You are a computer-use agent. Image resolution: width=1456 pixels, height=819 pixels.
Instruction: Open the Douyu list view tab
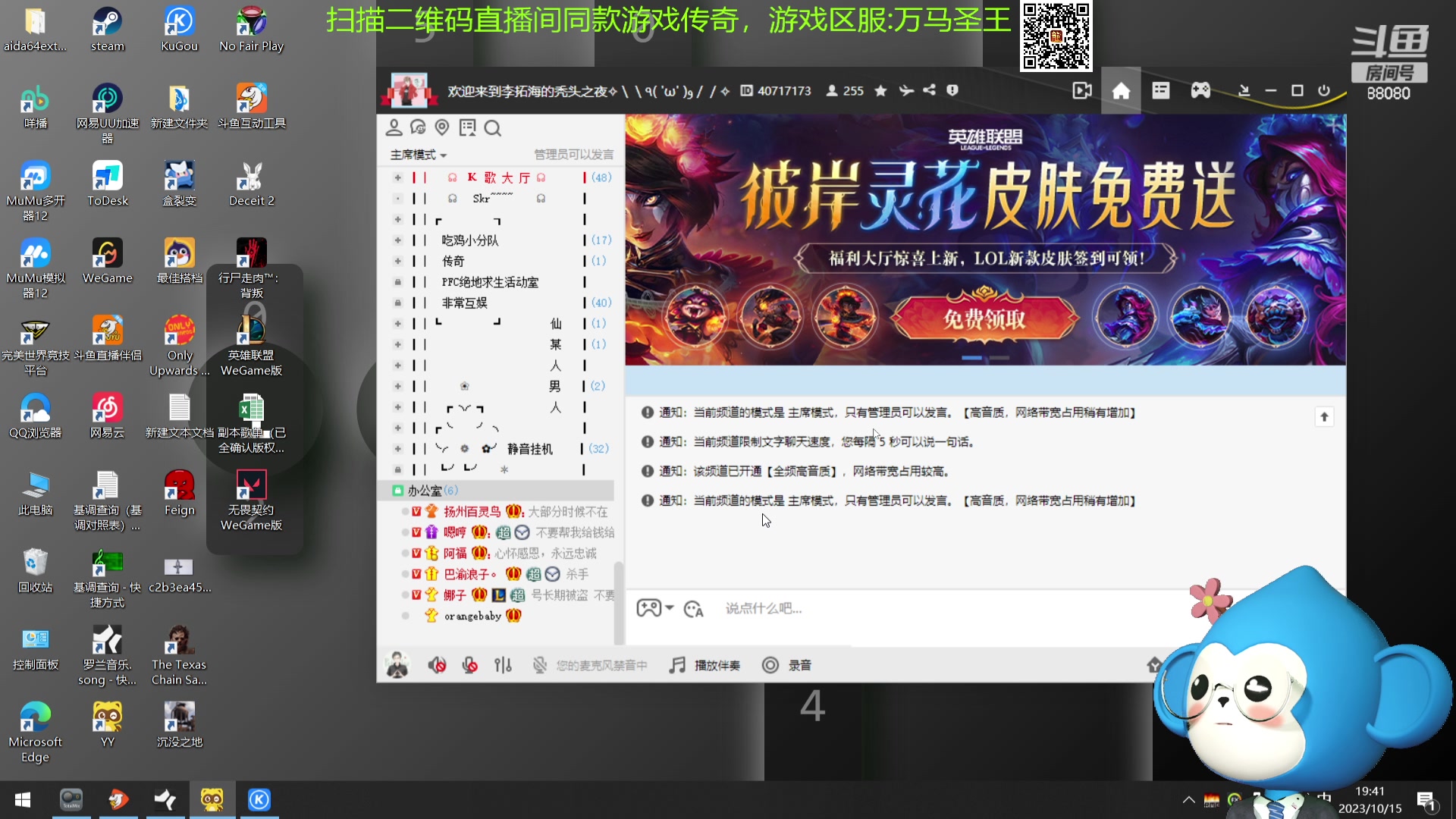pos(1159,90)
